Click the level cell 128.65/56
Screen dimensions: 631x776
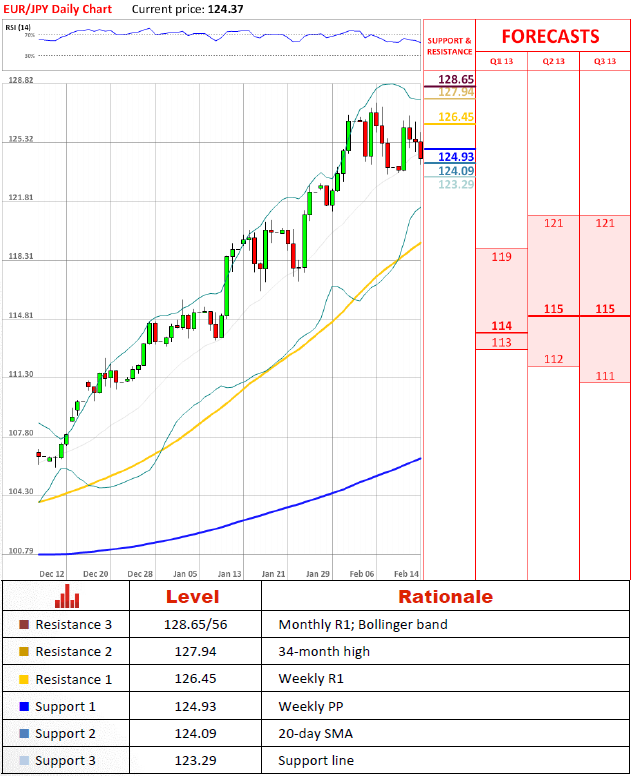195,625
